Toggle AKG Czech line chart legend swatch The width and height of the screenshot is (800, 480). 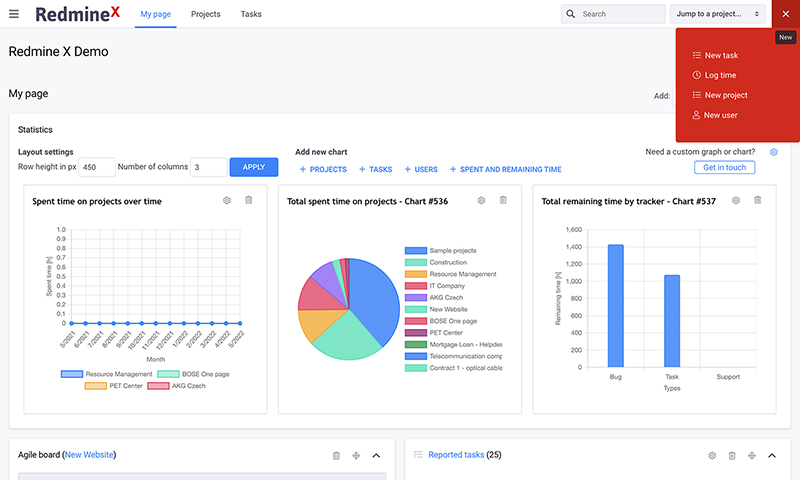(x=158, y=386)
